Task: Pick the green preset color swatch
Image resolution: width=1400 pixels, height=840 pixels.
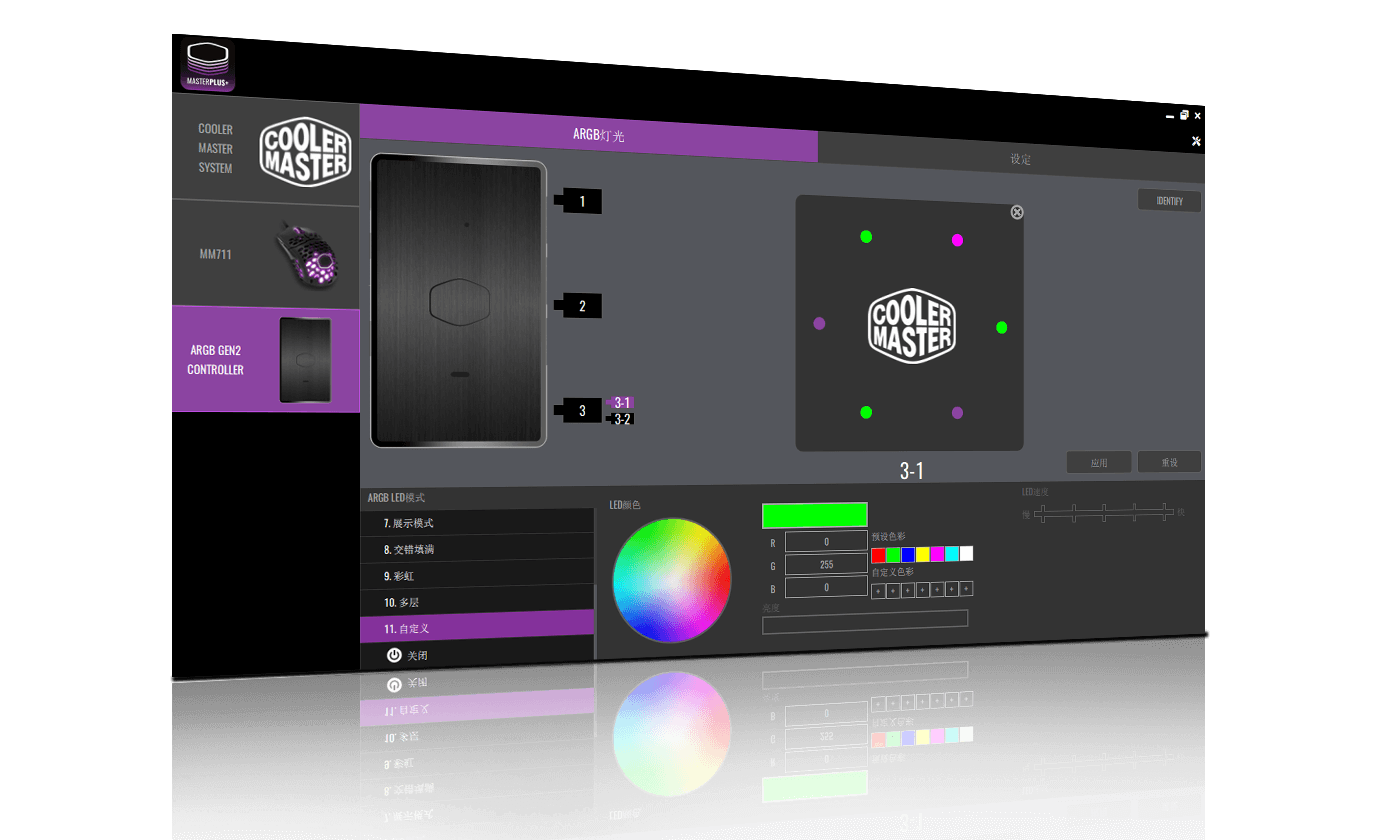Action: point(893,554)
